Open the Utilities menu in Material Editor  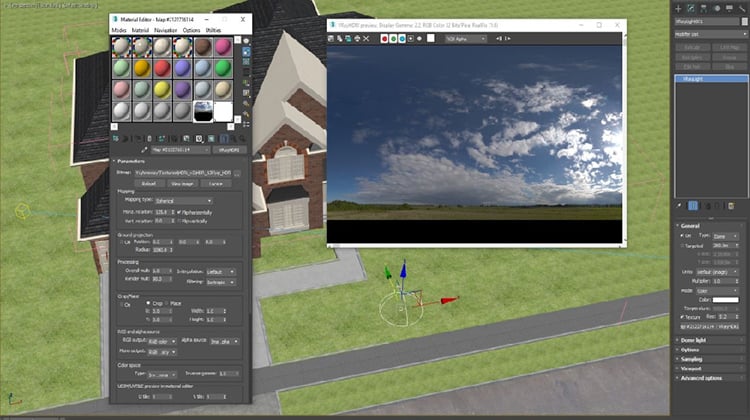[x=213, y=30]
